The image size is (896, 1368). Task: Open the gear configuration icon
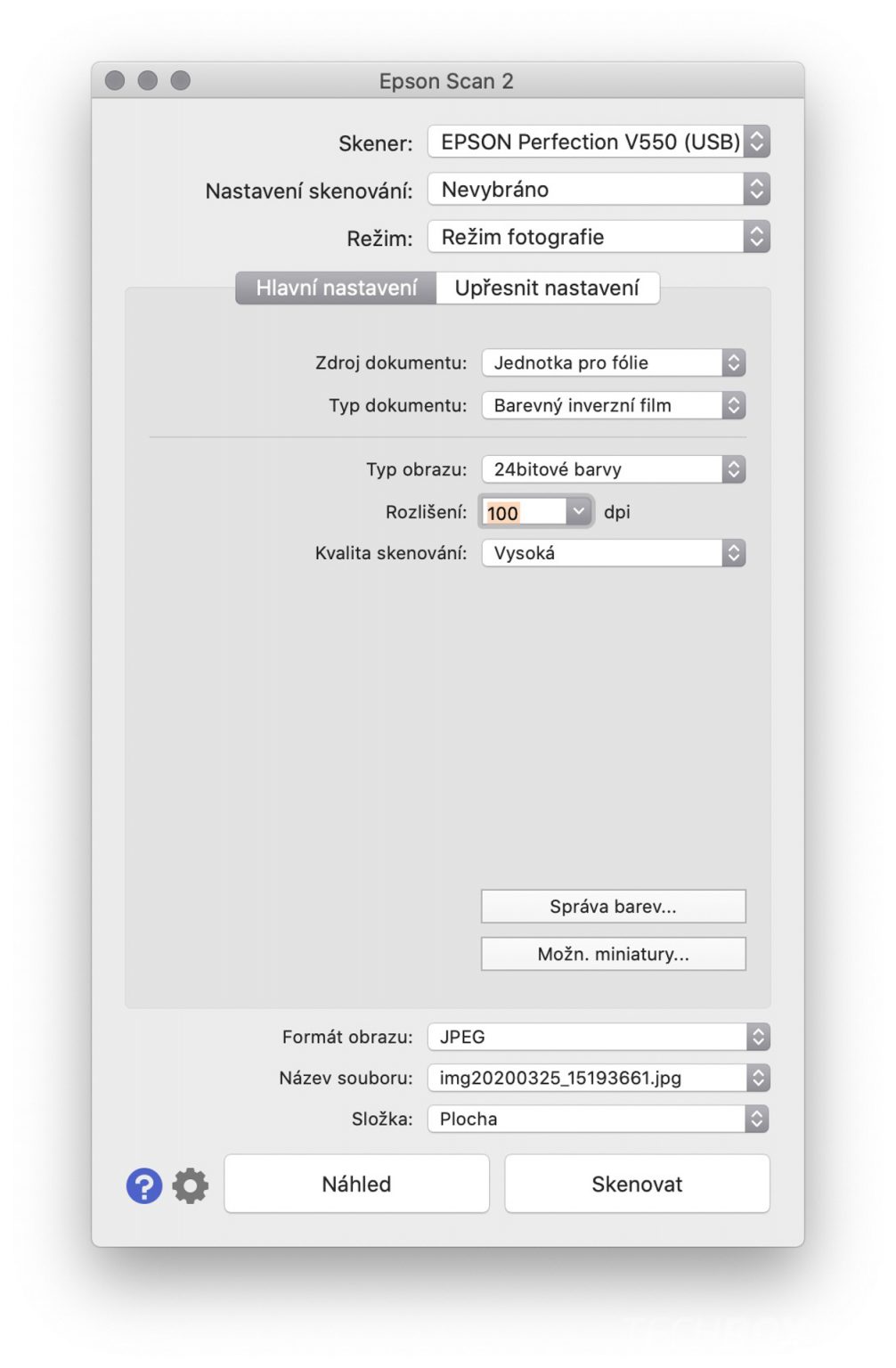190,1185
